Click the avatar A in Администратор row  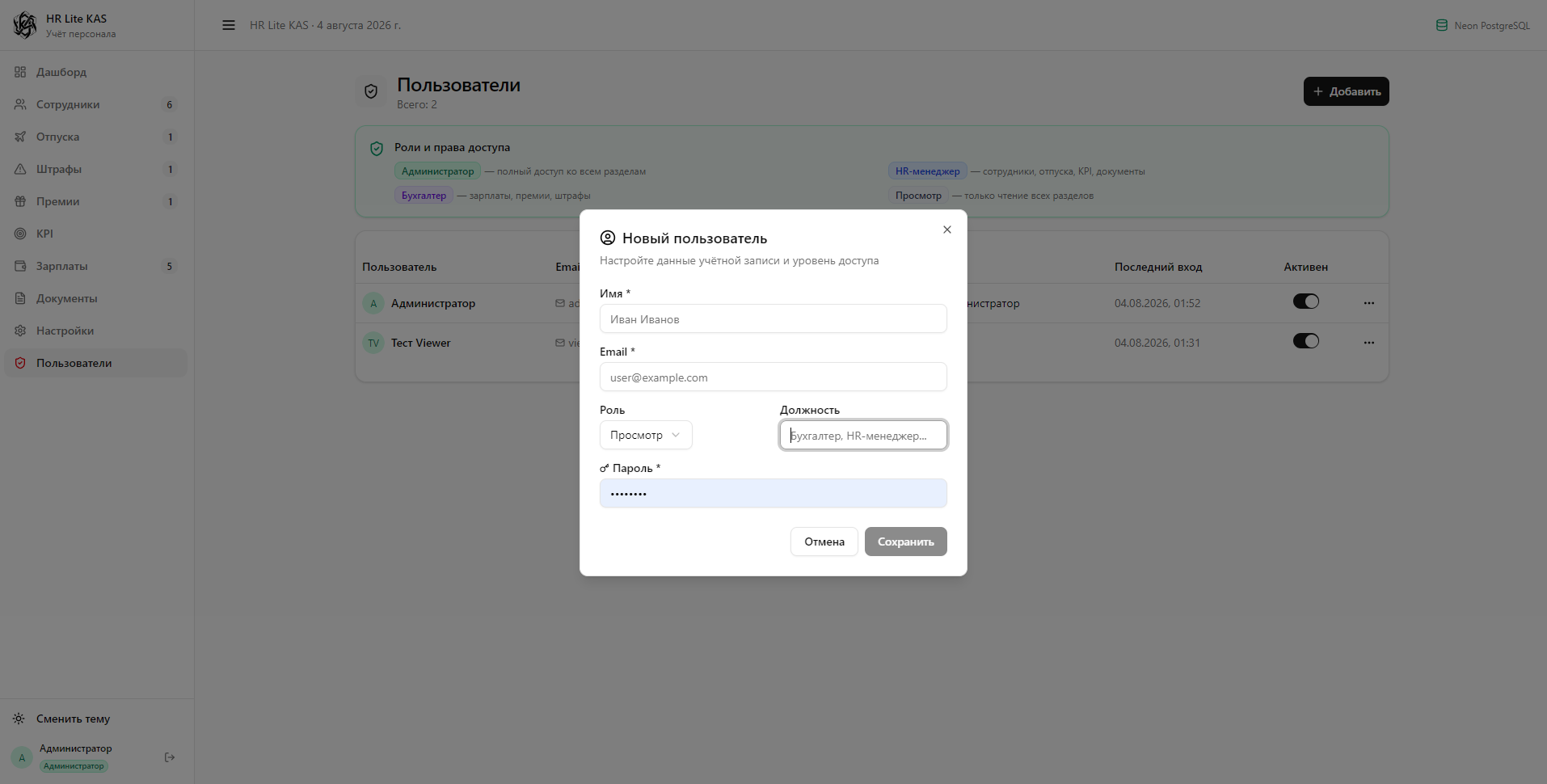373,303
